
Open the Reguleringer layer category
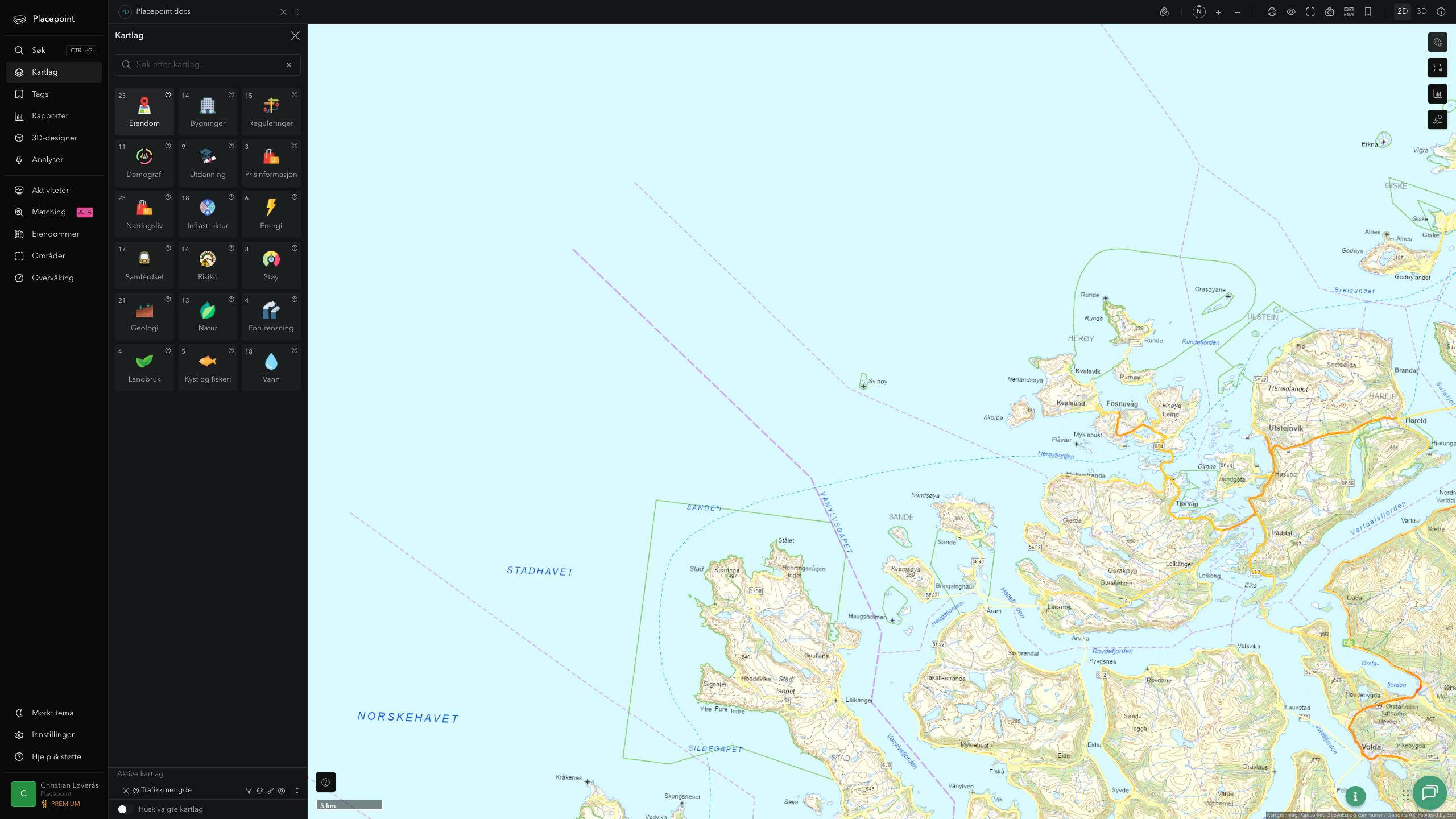click(x=271, y=111)
